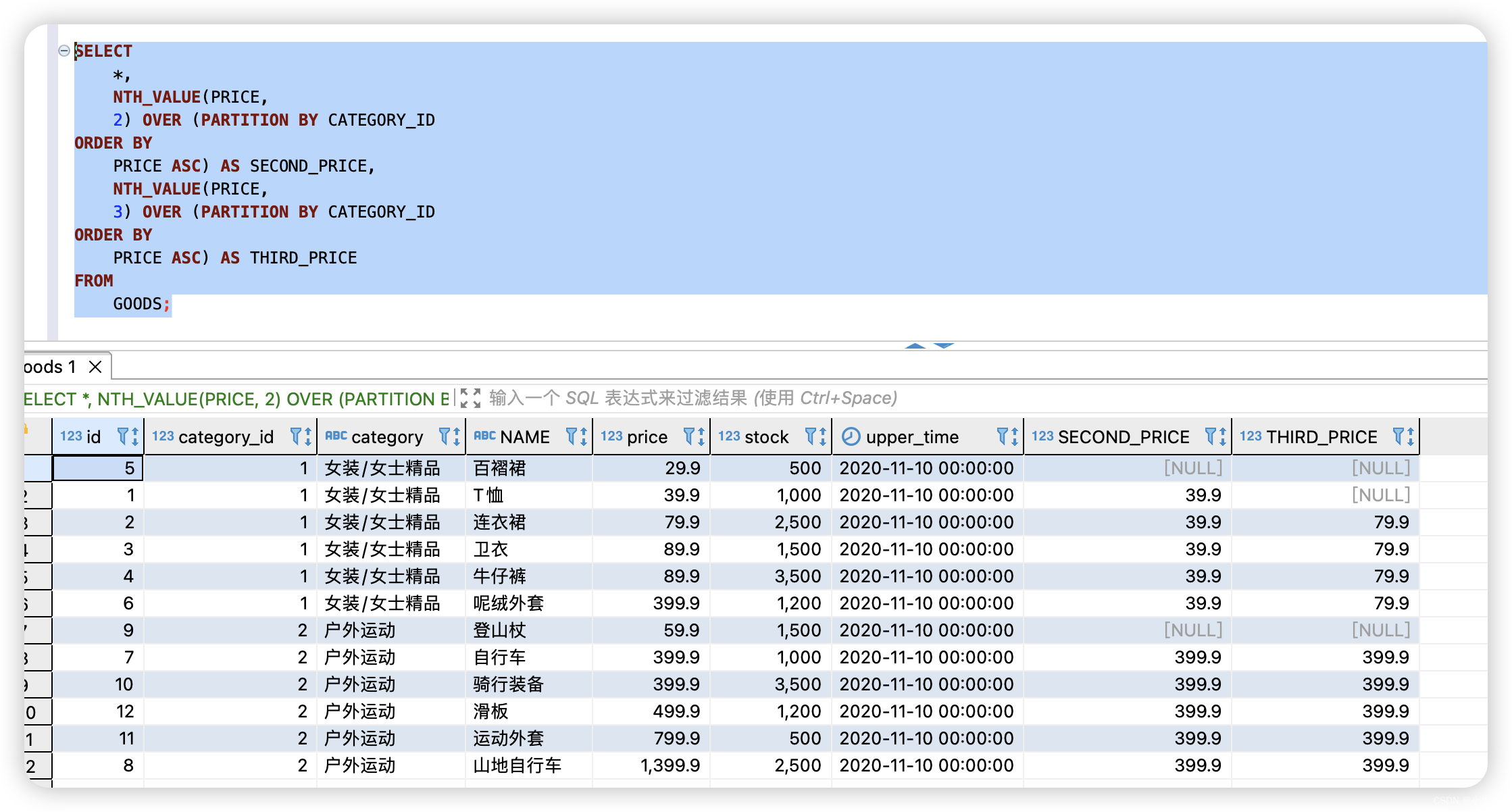Select the stock cell 3,500 in 牛仔裤 row
The image size is (1512, 812).
(x=771, y=576)
